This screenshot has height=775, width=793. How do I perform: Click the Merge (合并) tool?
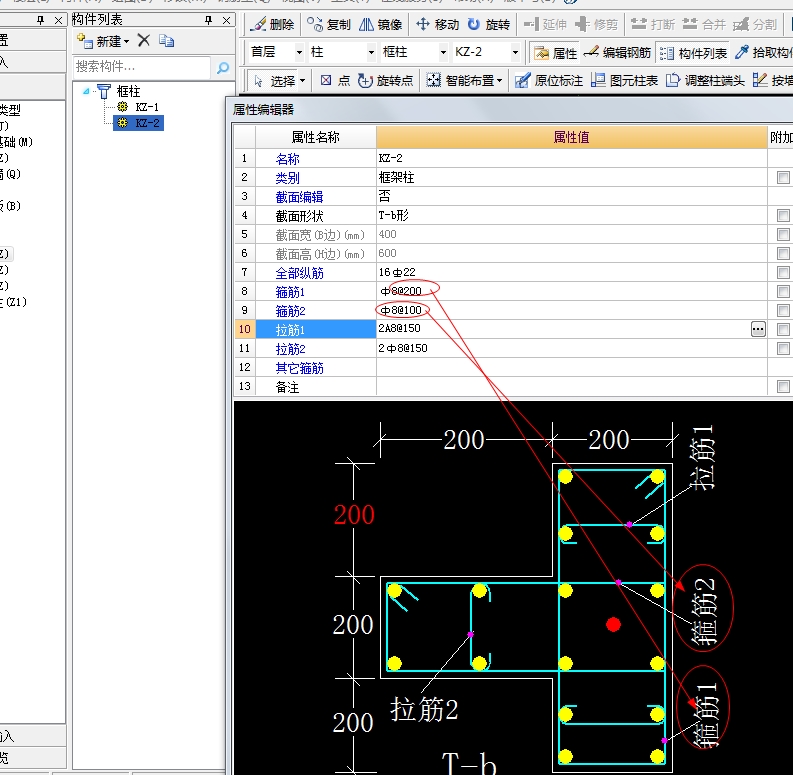pos(704,24)
